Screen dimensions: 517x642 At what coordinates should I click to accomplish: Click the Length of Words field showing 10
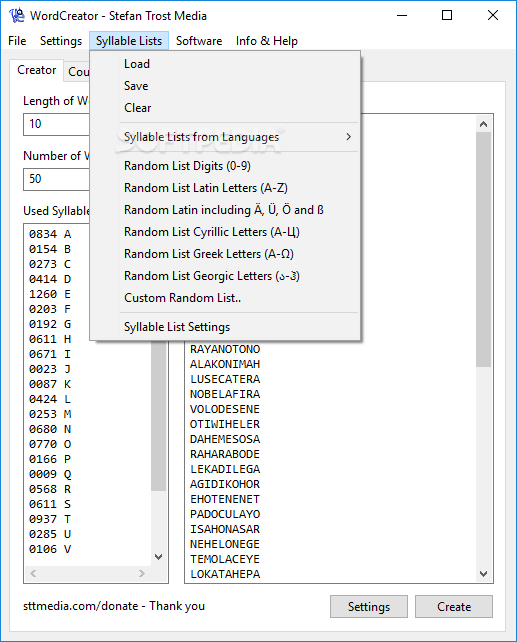(56, 124)
